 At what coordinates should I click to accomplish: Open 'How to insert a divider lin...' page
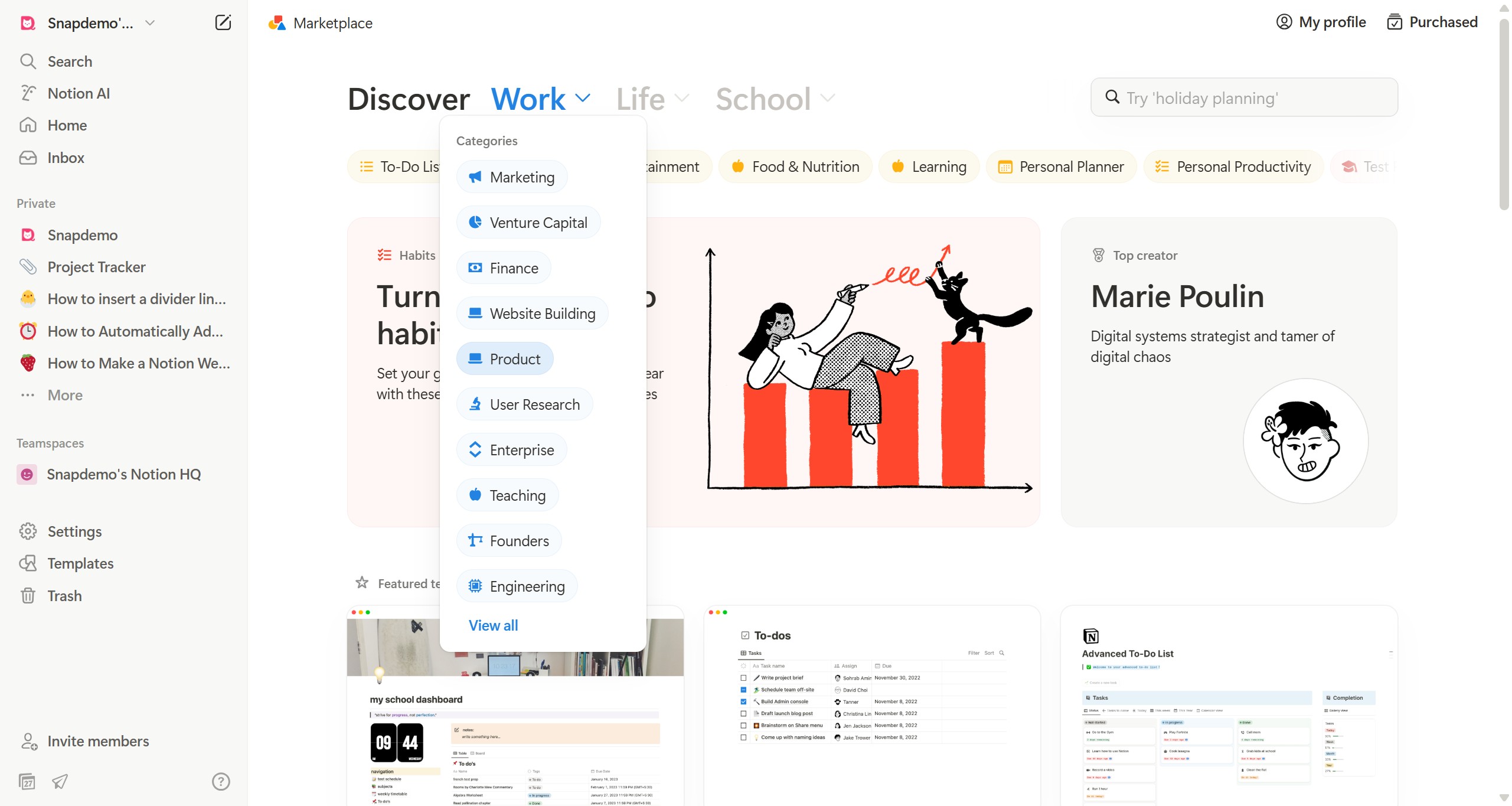(x=124, y=299)
